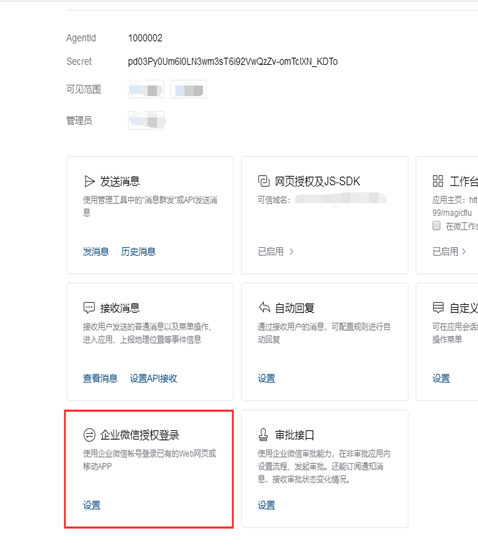Click the 发送消息 card title

pos(120,181)
